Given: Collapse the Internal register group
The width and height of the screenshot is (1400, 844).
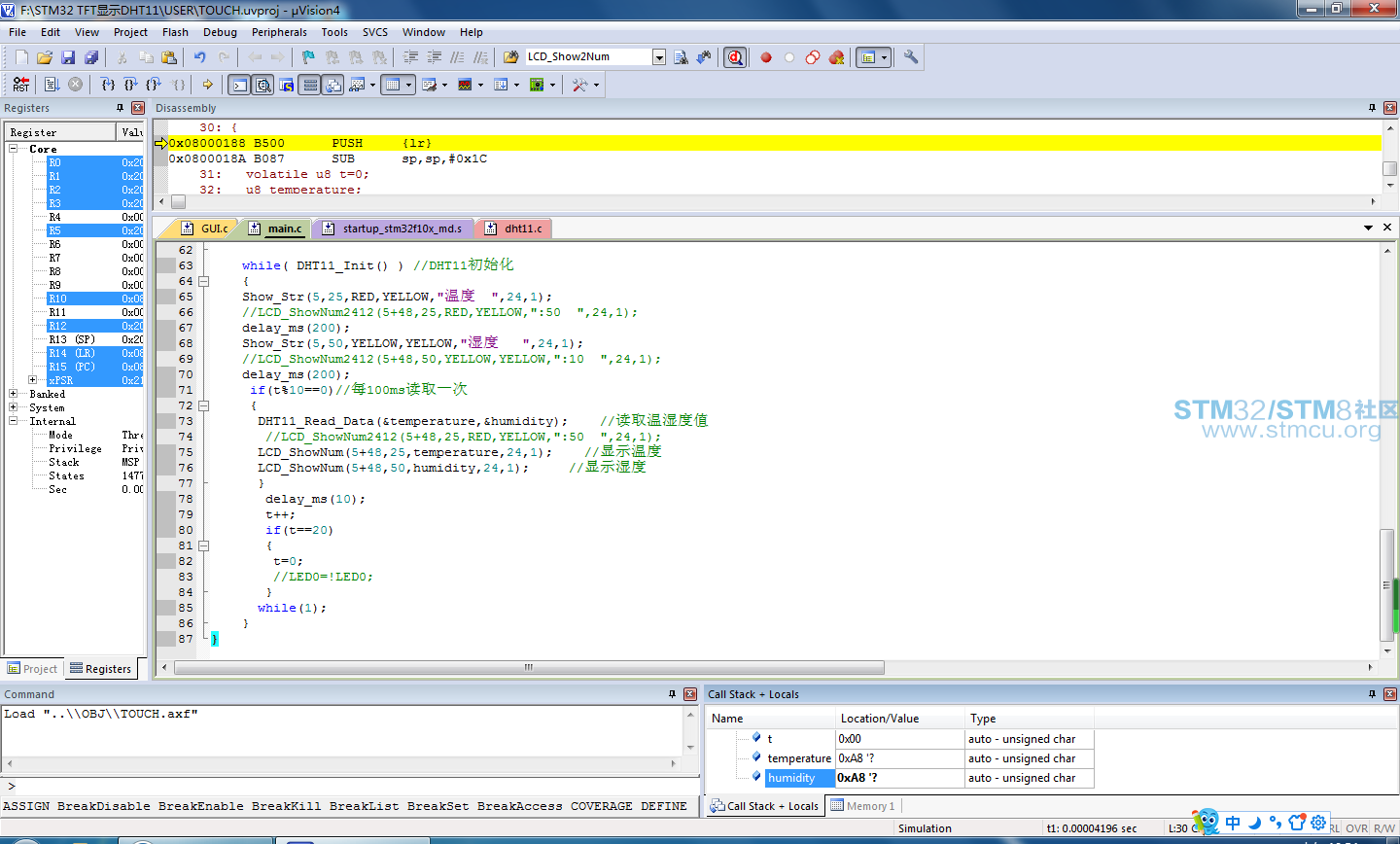Looking at the screenshot, I should point(14,421).
